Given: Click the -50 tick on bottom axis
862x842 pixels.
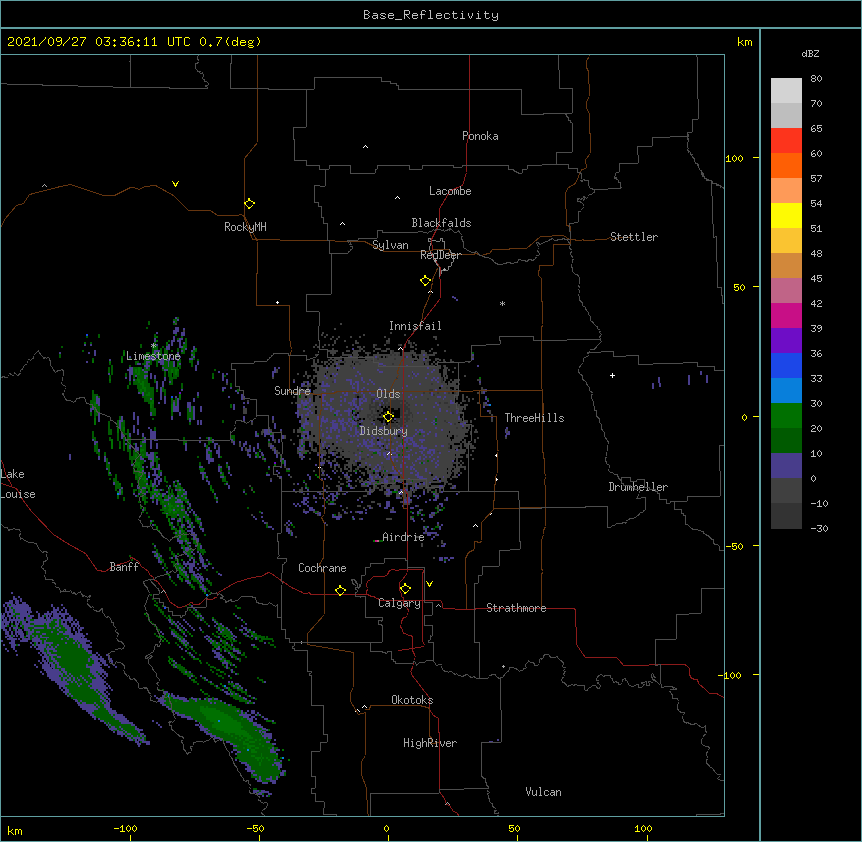Looking at the screenshot, I should tap(255, 828).
